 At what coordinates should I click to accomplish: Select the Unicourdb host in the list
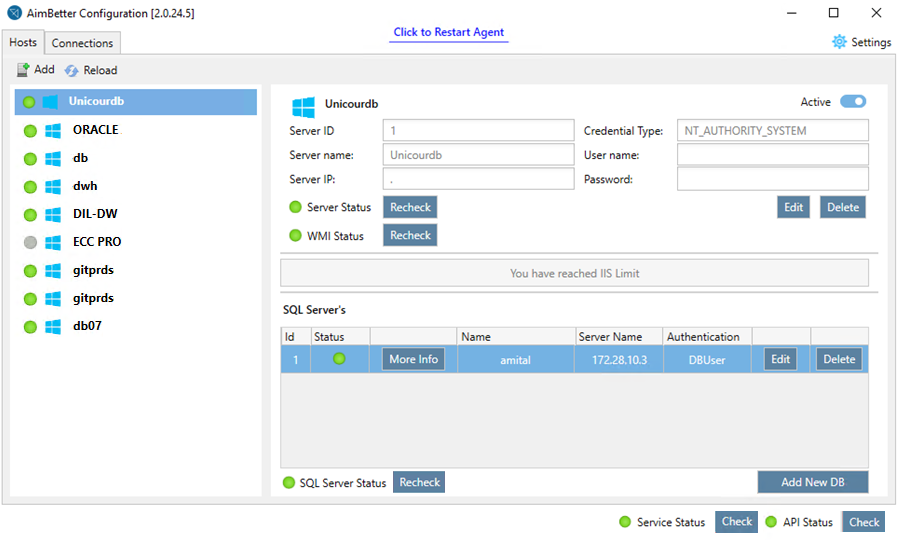(136, 102)
